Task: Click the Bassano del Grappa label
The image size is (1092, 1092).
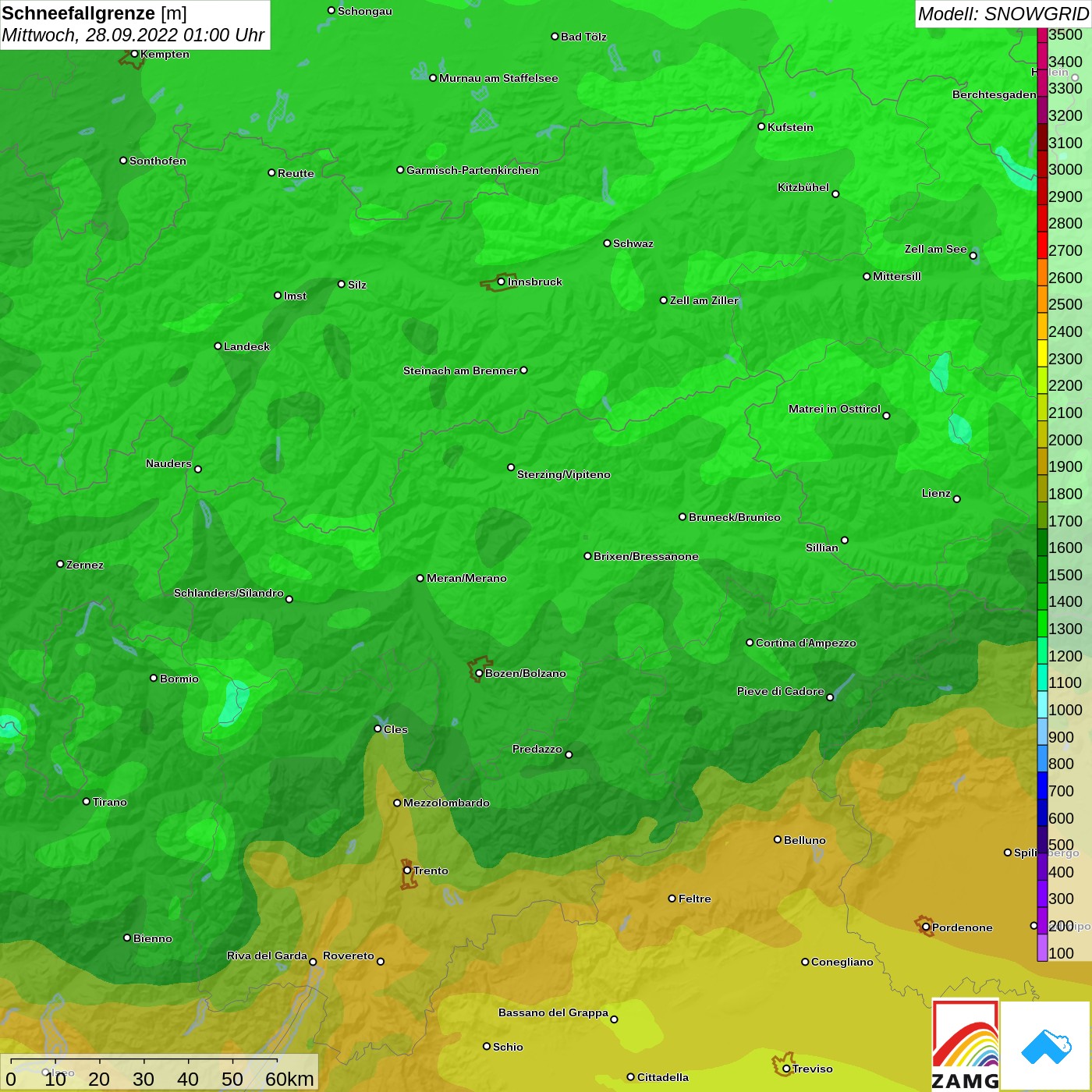Action: (x=554, y=1012)
